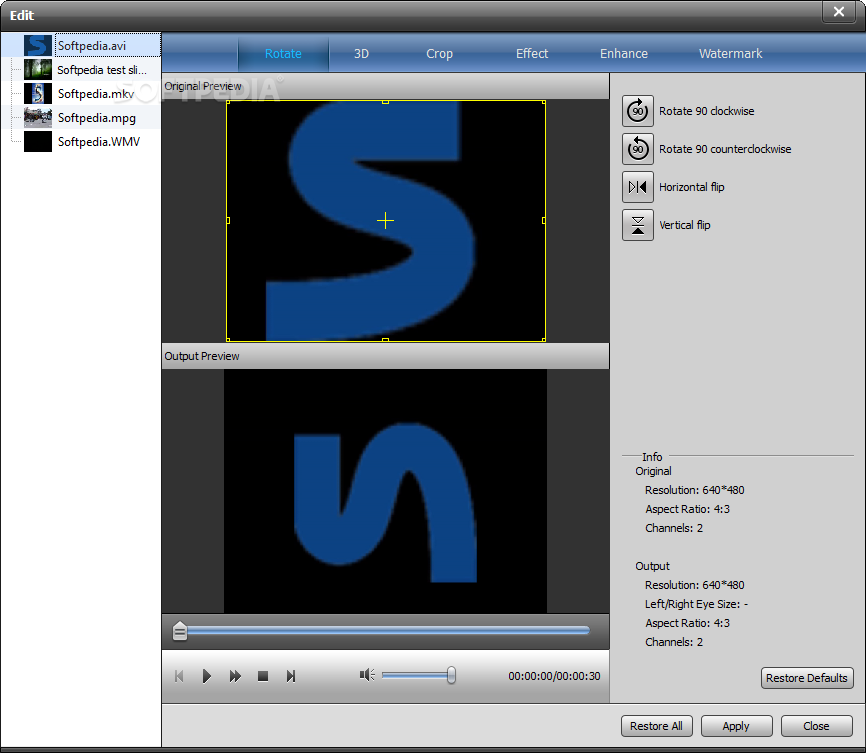Click 'Left/Right Eye Size: -' text
This screenshot has width=866, height=753.
[x=696, y=604]
